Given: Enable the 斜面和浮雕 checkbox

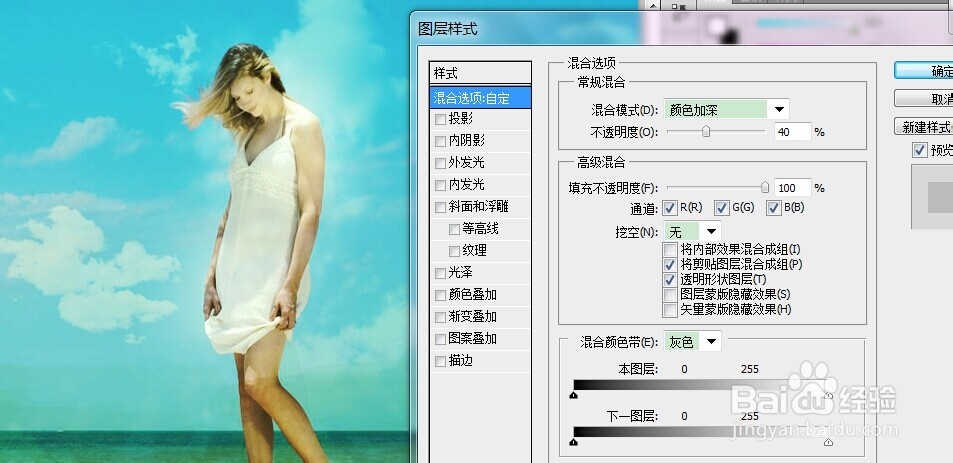Looking at the screenshot, I should pos(441,207).
